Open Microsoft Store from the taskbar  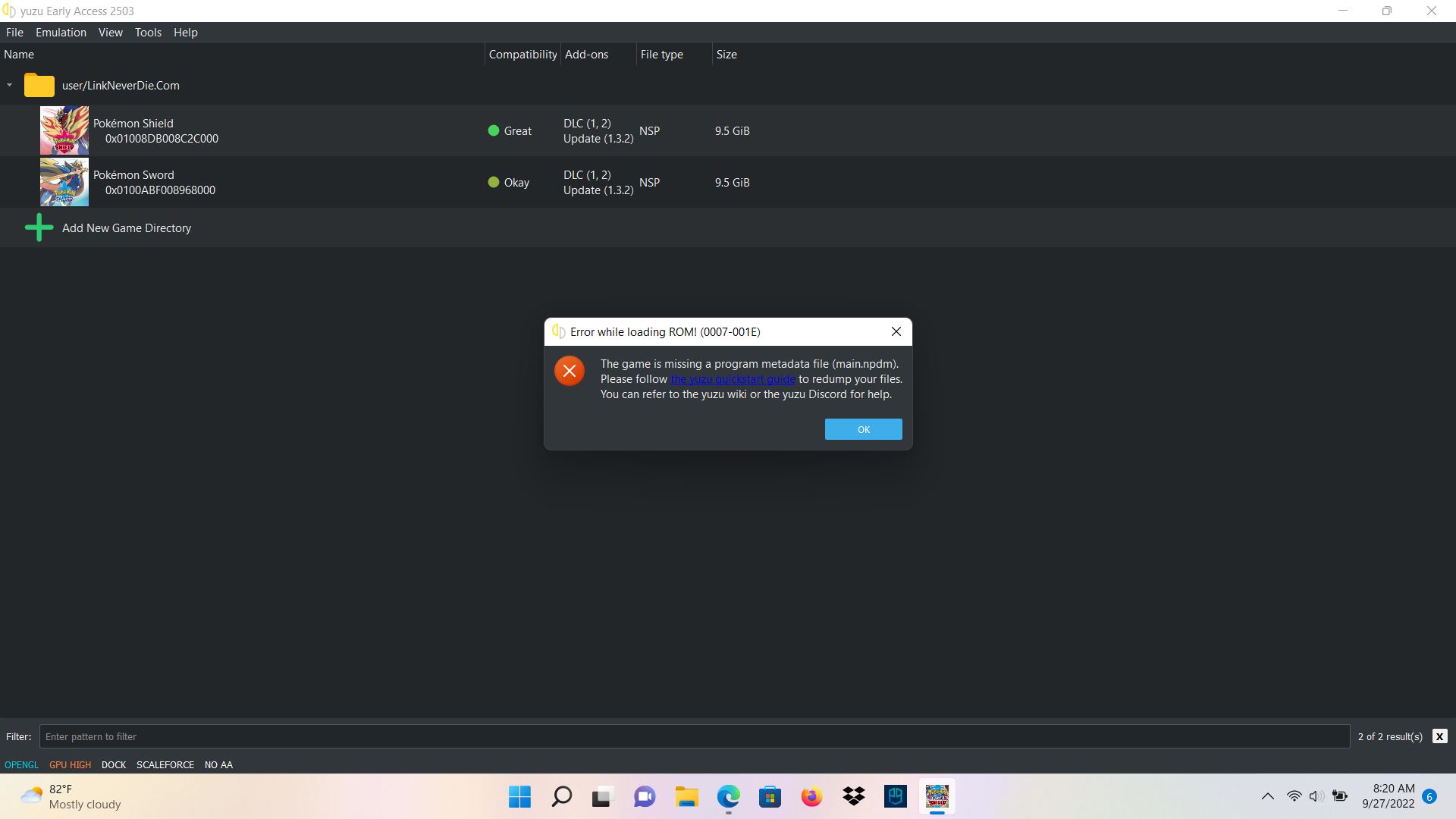click(770, 796)
